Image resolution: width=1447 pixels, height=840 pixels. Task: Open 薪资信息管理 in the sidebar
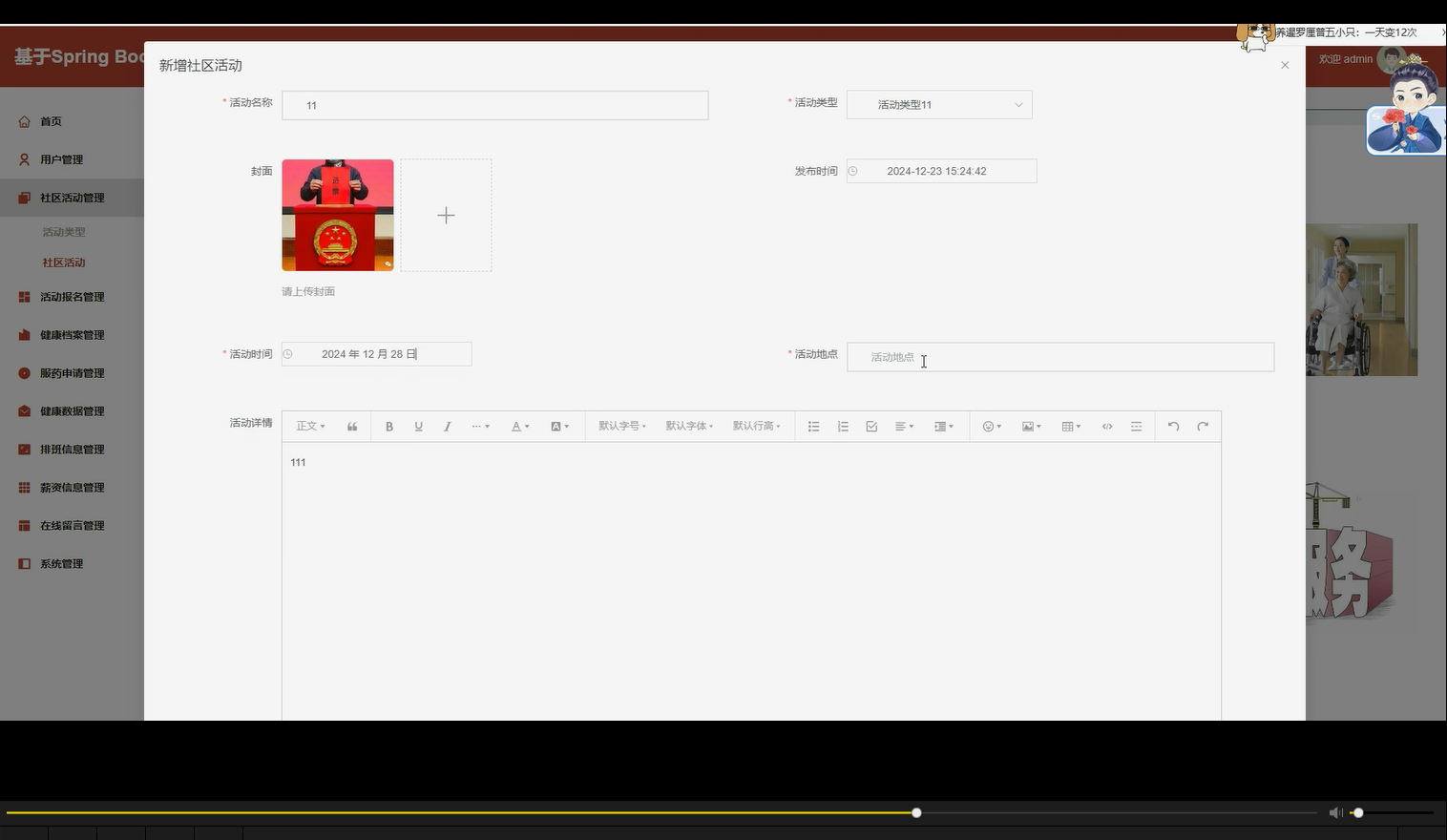[x=72, y=488]
